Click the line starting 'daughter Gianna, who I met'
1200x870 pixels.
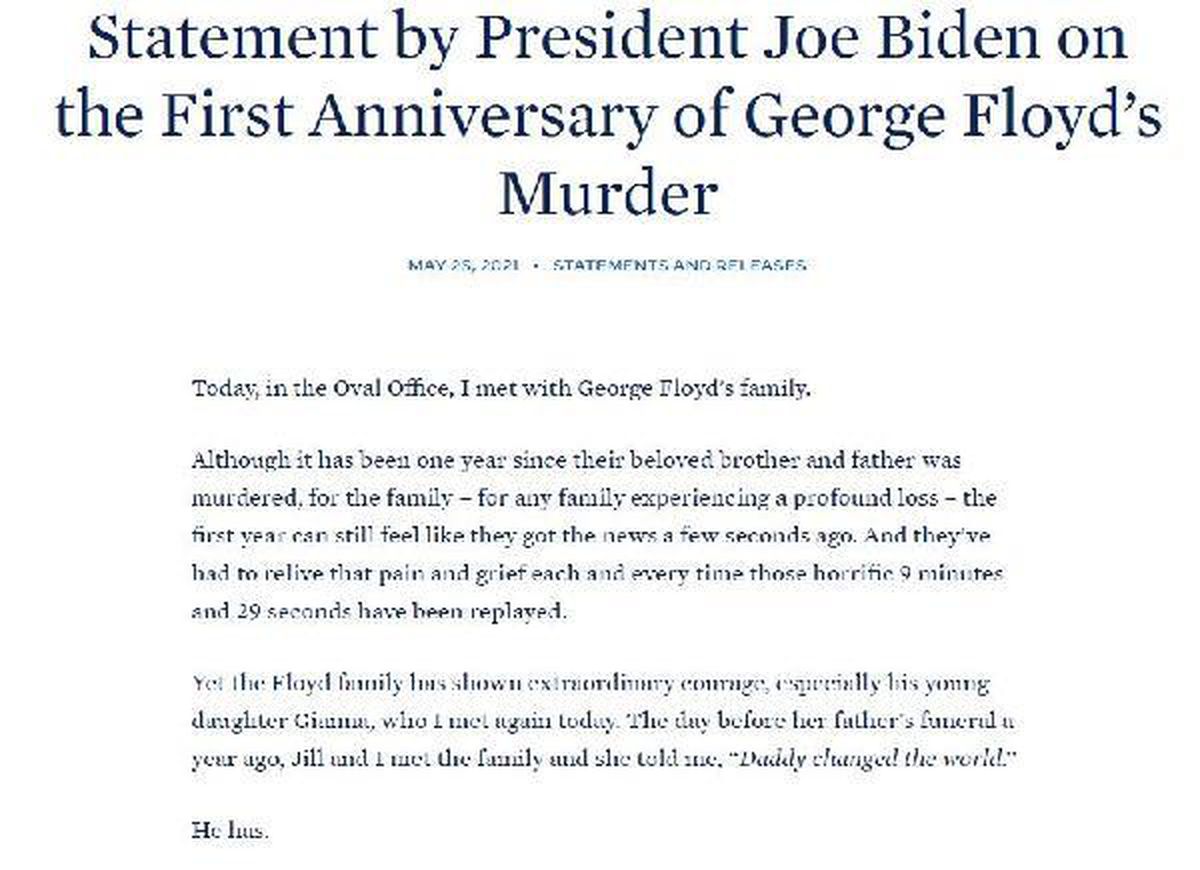(x=603, y=721)
